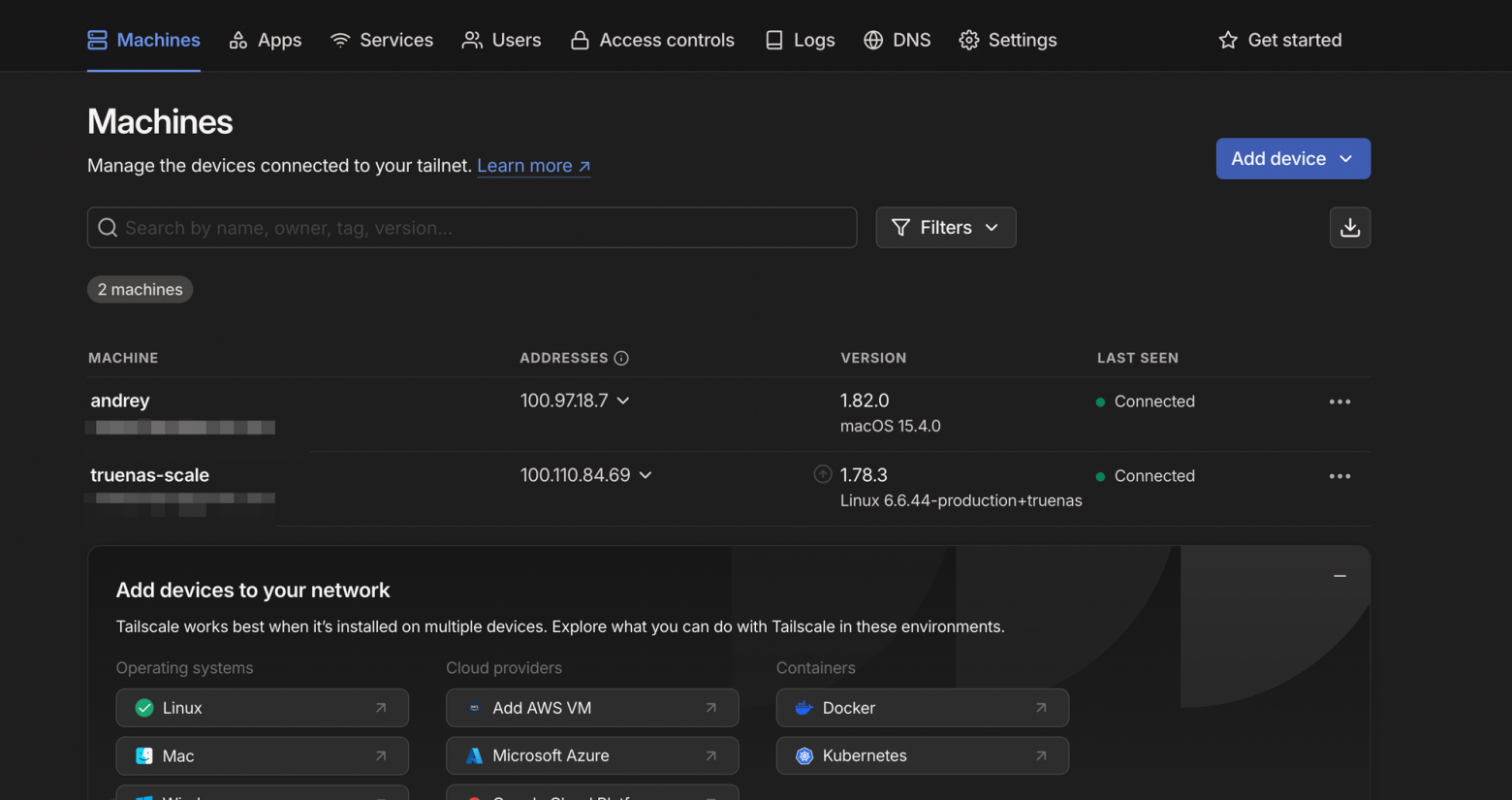Expand the 100.110.84.69 address chevron
This screenshot has height=800, width=1512.
click(646, 475)
